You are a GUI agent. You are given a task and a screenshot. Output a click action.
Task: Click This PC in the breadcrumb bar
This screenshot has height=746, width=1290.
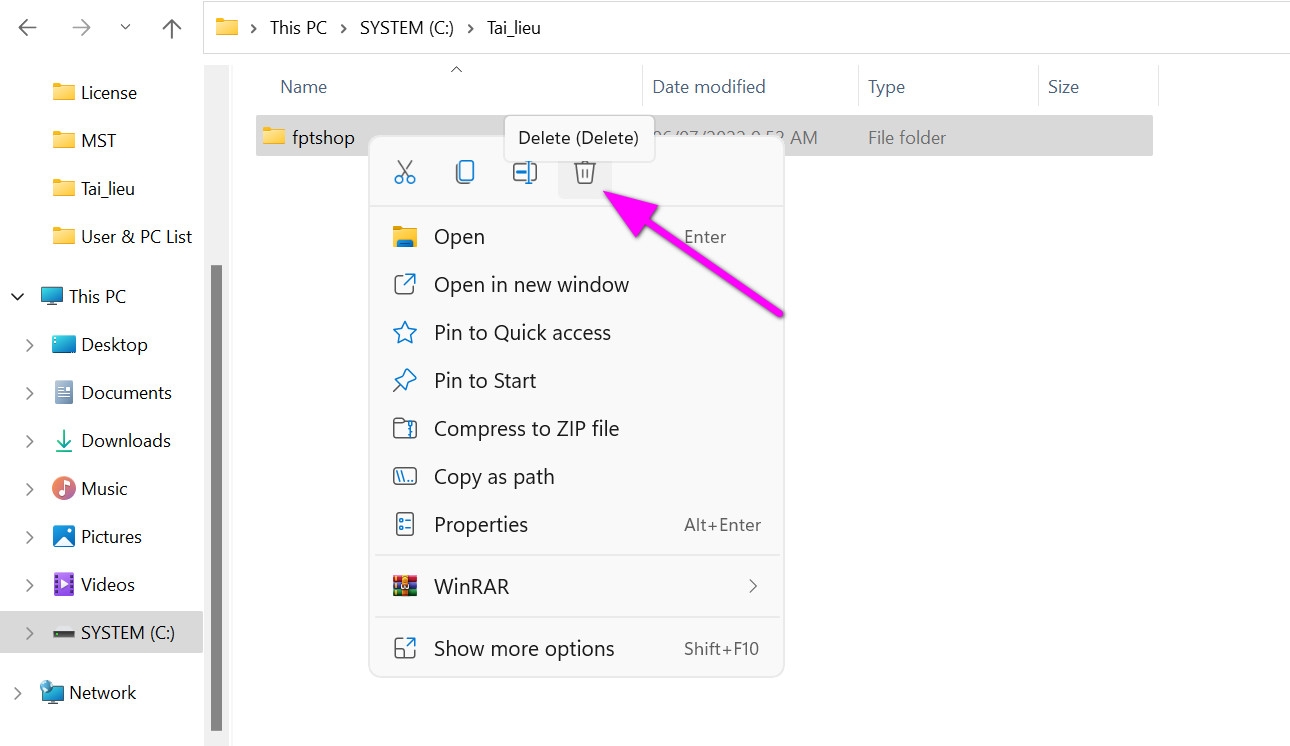tap(298, 27)
